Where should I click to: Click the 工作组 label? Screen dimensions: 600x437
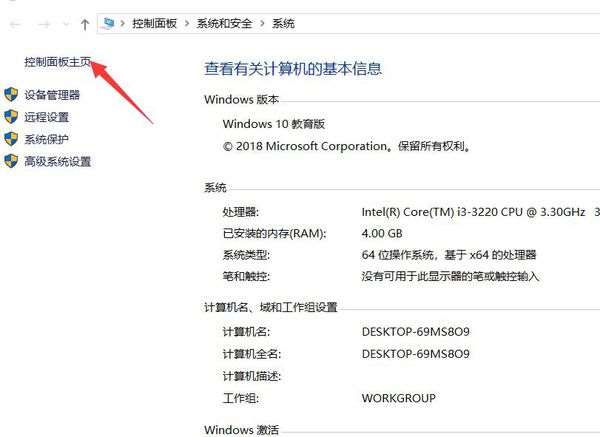click(241, 398)
